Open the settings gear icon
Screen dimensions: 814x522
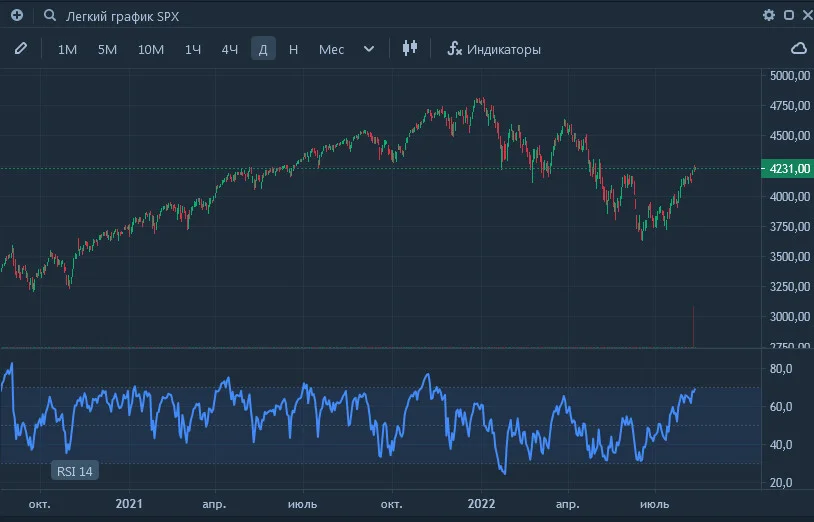[x=769, y=15]
